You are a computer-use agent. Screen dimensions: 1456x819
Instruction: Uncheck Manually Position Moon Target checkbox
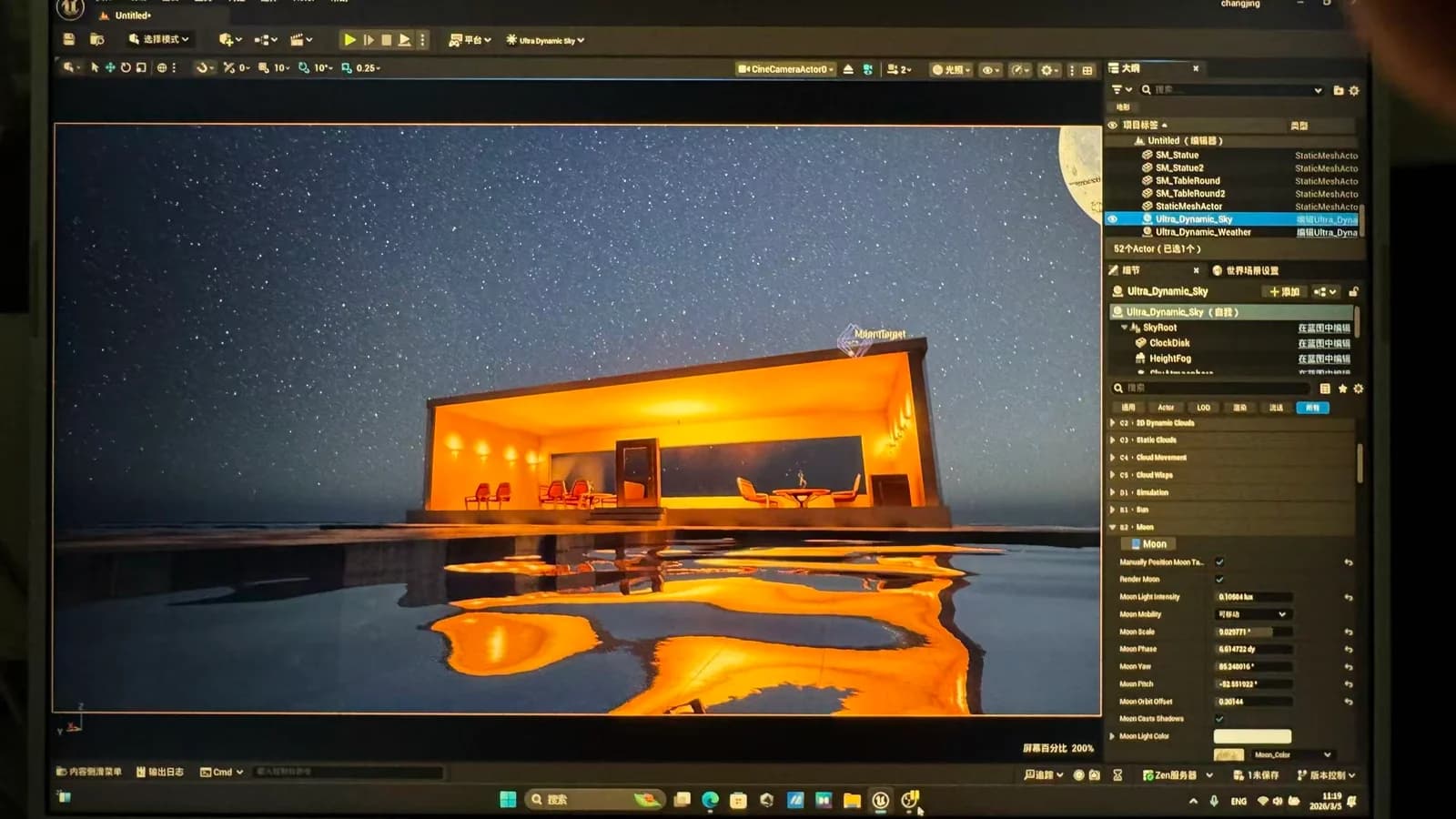(x=1219, y=562)
